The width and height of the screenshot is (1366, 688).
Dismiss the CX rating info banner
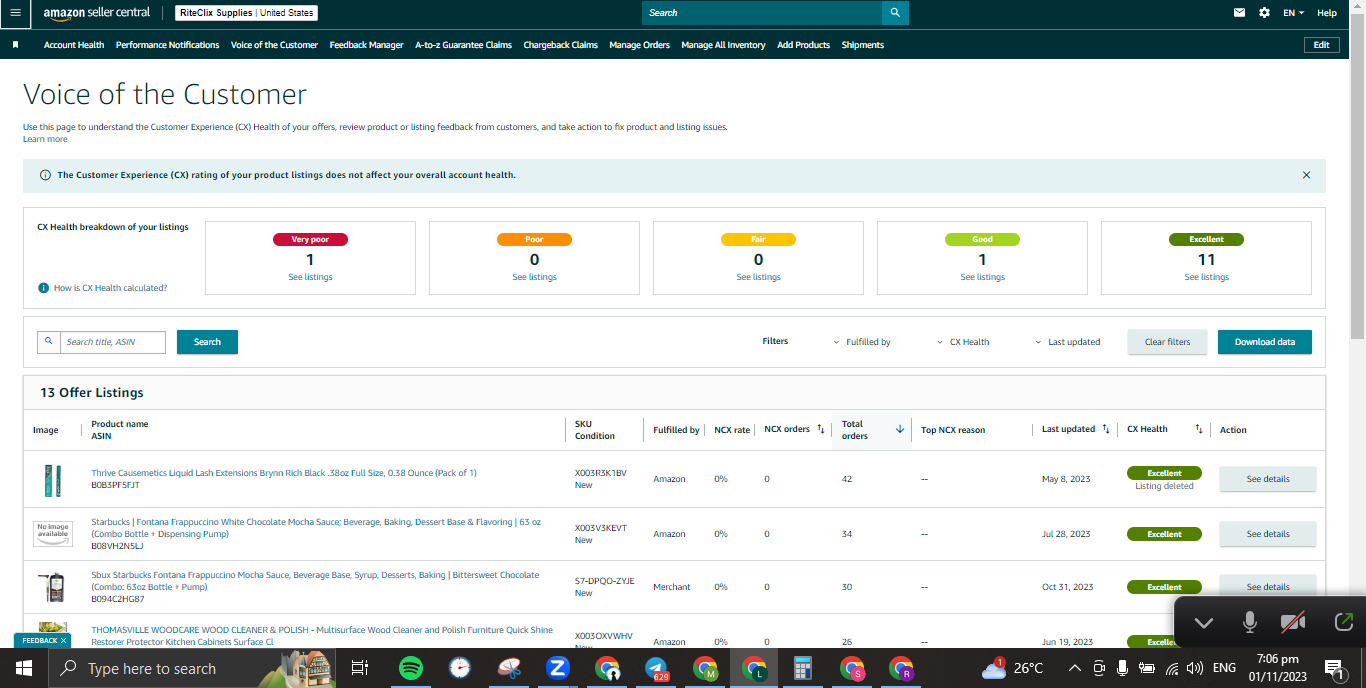1306,175
